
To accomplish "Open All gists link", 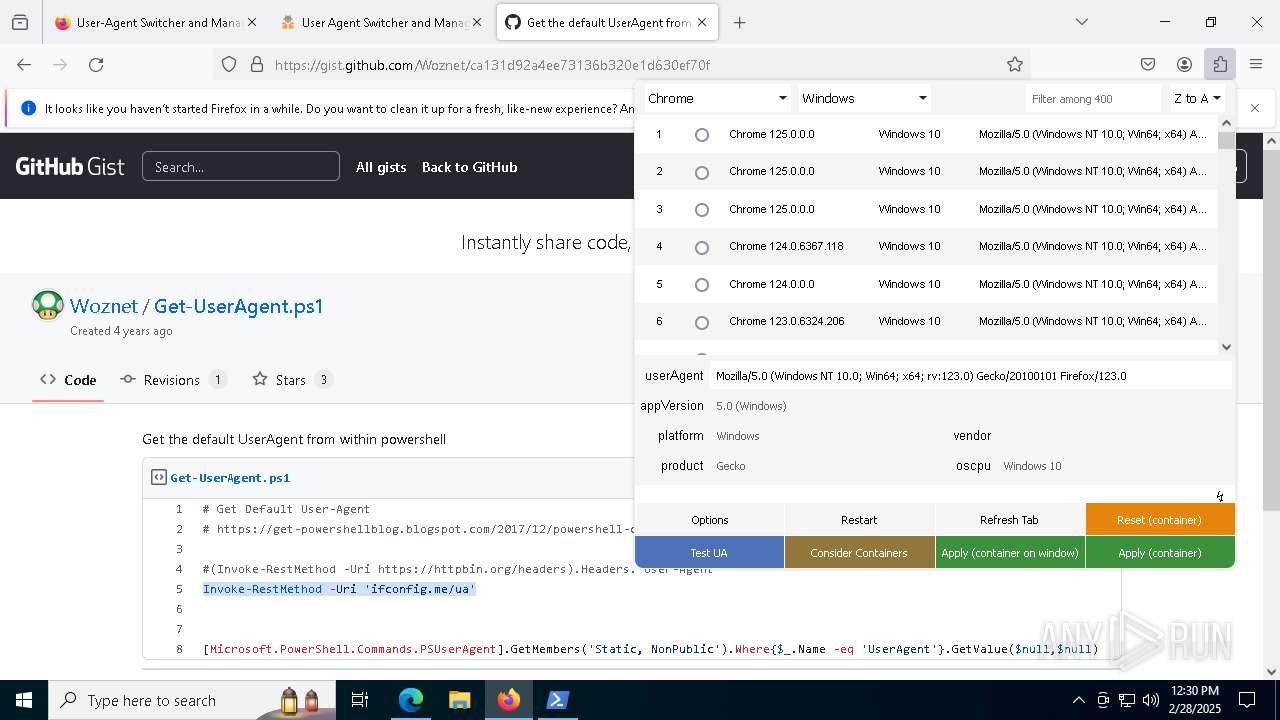I will 381,167.
